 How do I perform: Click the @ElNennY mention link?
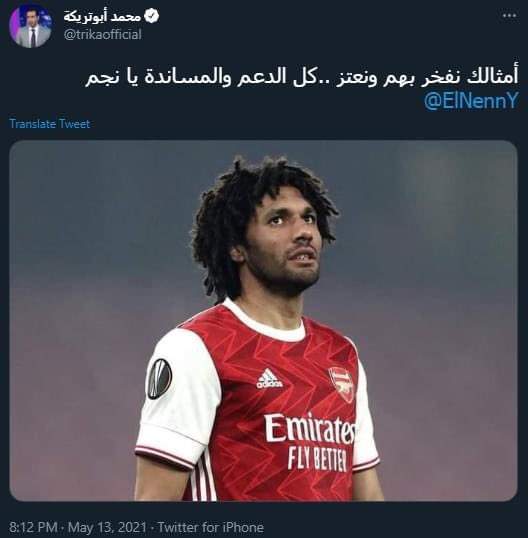pos(471,101)
